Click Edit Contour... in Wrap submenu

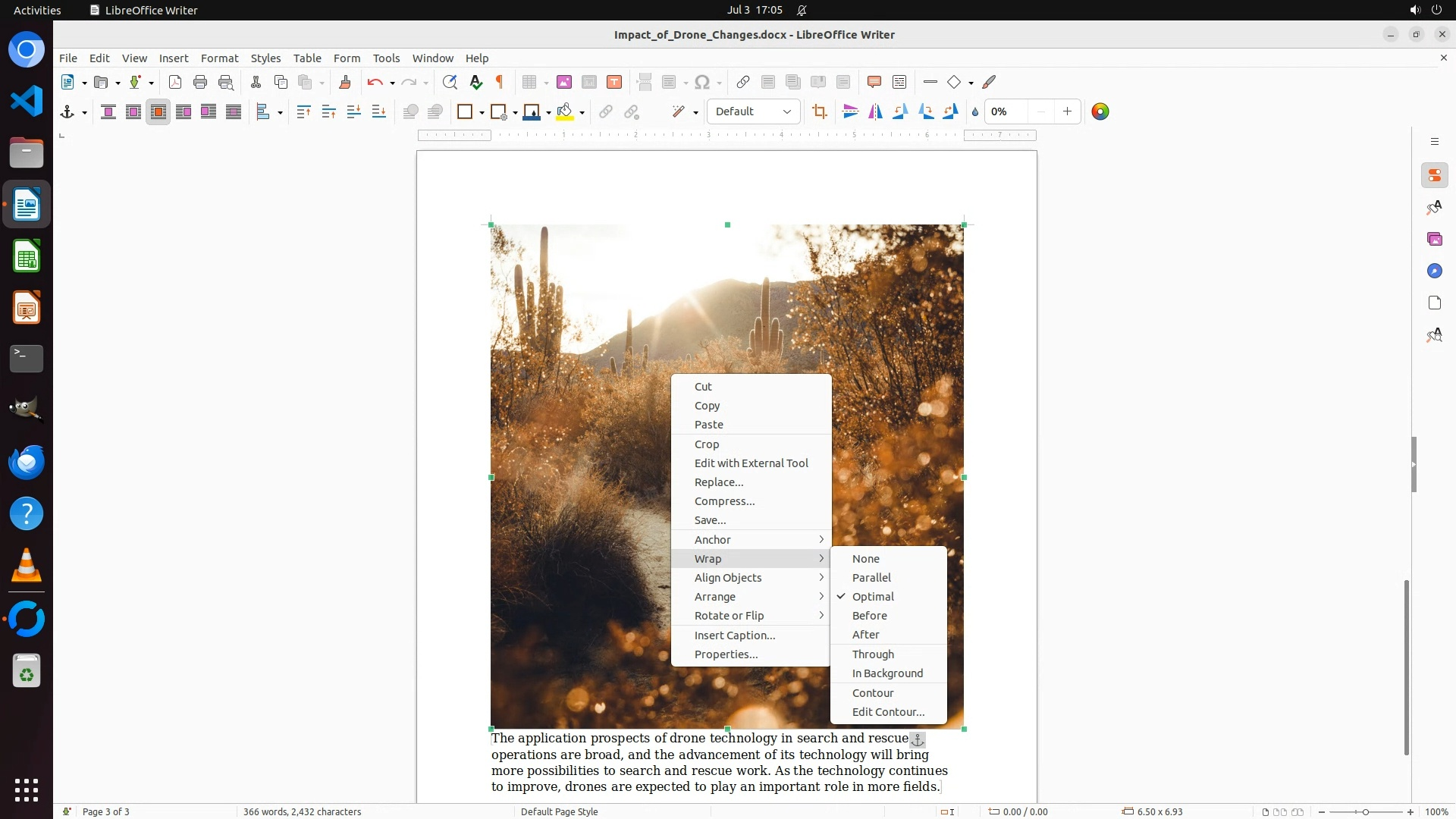(x=888, y=711)
